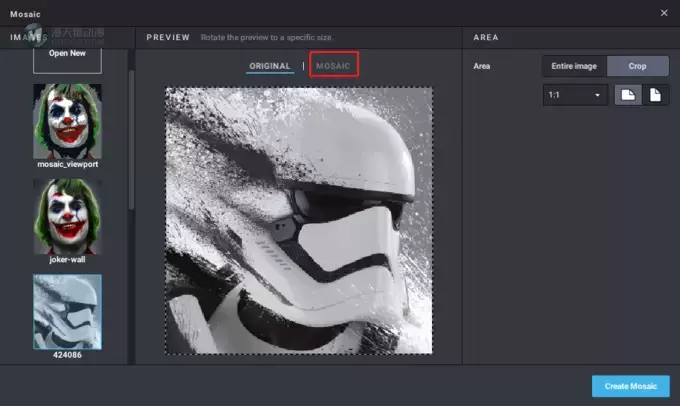Image resolution: width=680 pixels, height=406 pixels.
Task: Close the Mosaic dialog
Action: pyautogui.click(x=664, y=13)
